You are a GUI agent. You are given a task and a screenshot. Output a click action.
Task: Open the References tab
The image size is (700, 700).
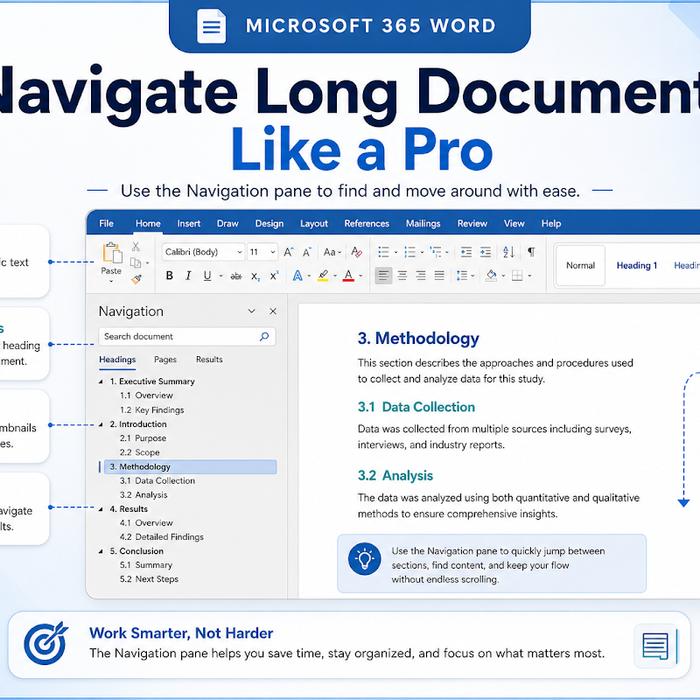click(x=367, y=224)
